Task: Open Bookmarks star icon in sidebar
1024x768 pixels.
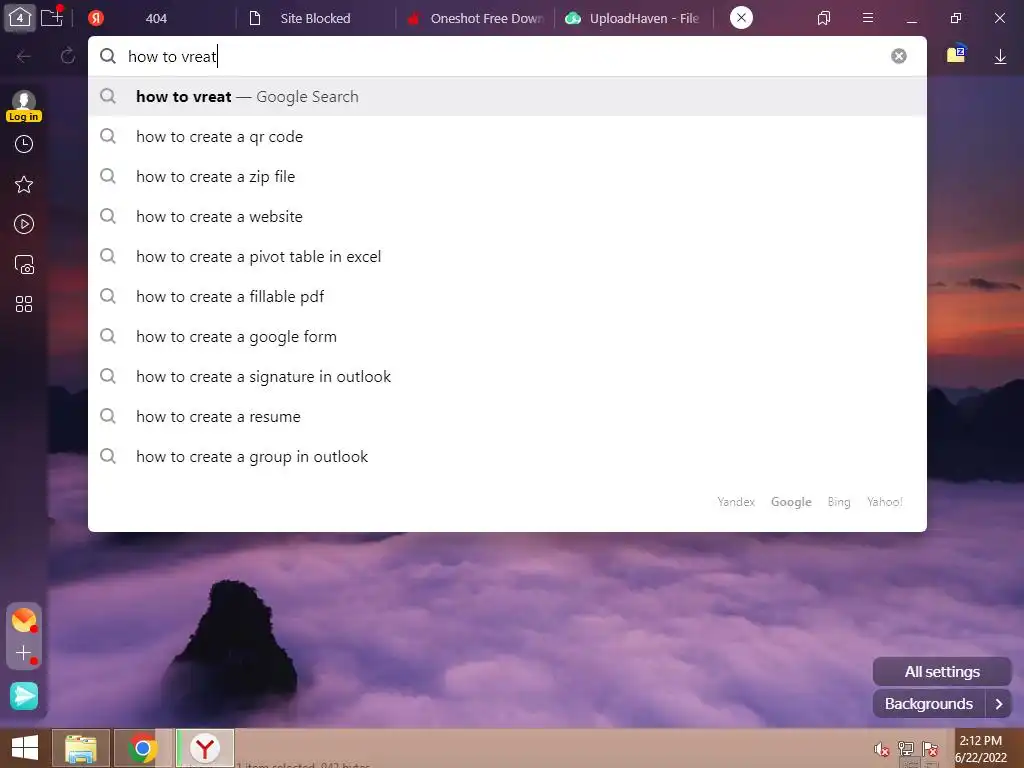Action: [x=24, y=184]
